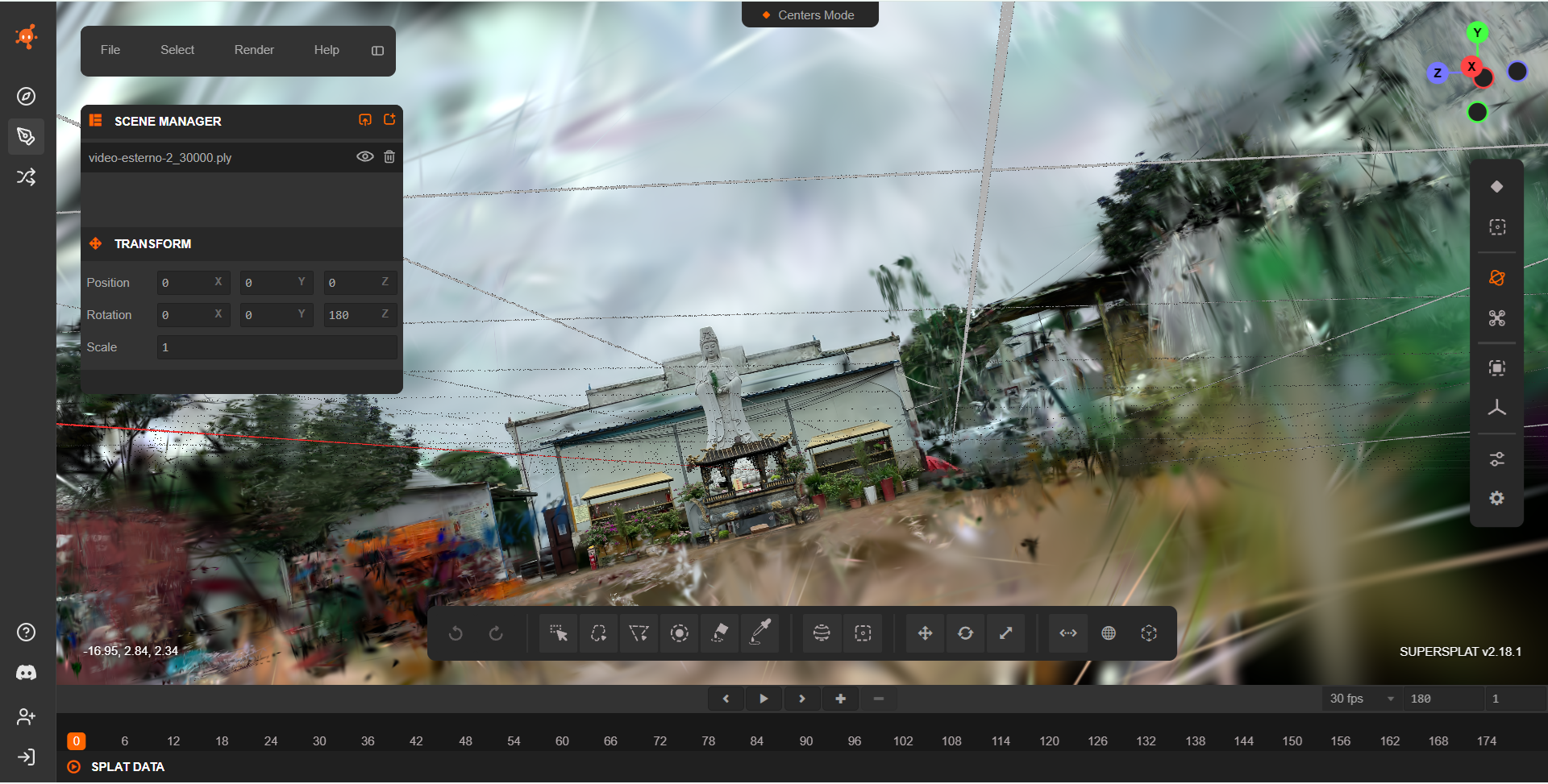Undo last action
This screenshot has height=784, width=1548.
[x=456, y=633]
